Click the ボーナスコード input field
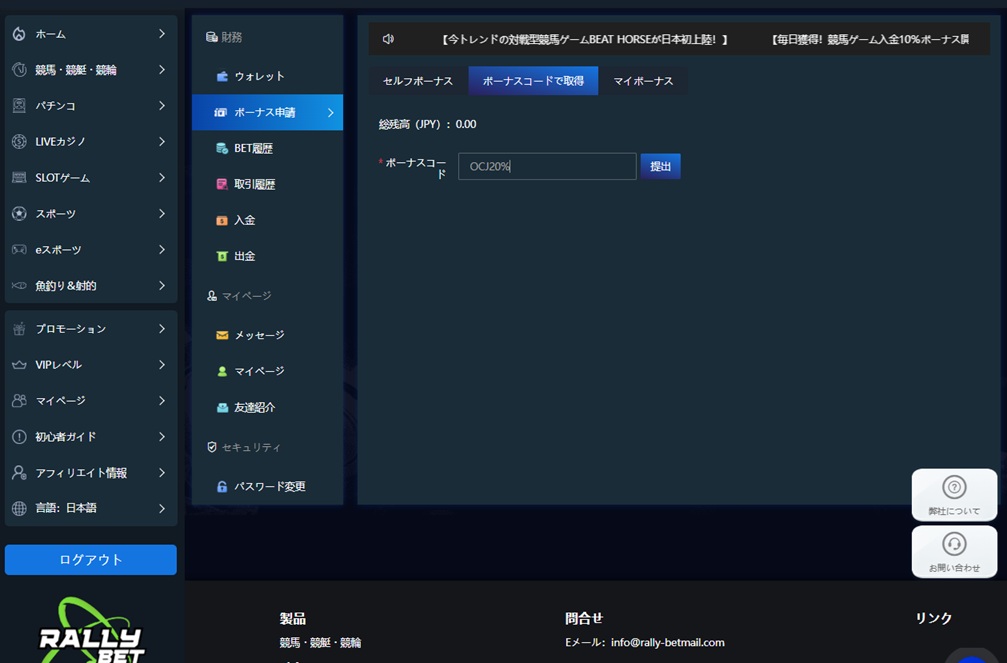Viewport: 1007px width, 663px height. click(547, 166)
